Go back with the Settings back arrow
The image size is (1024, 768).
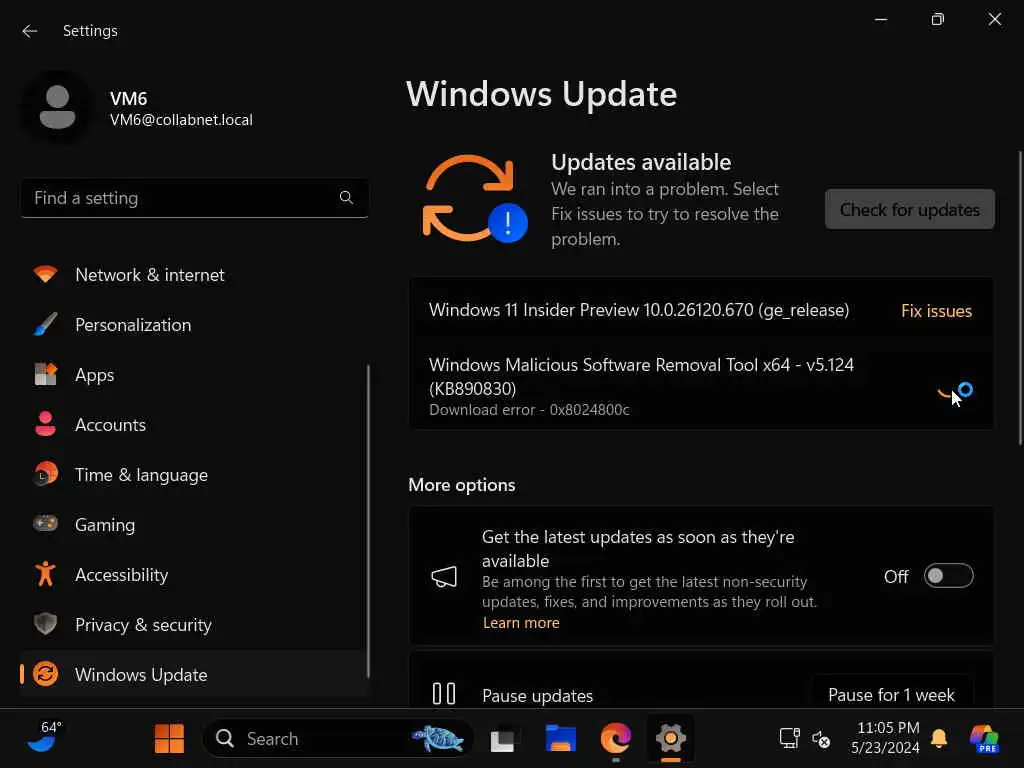pyautogui.click(x=29, y=31)
